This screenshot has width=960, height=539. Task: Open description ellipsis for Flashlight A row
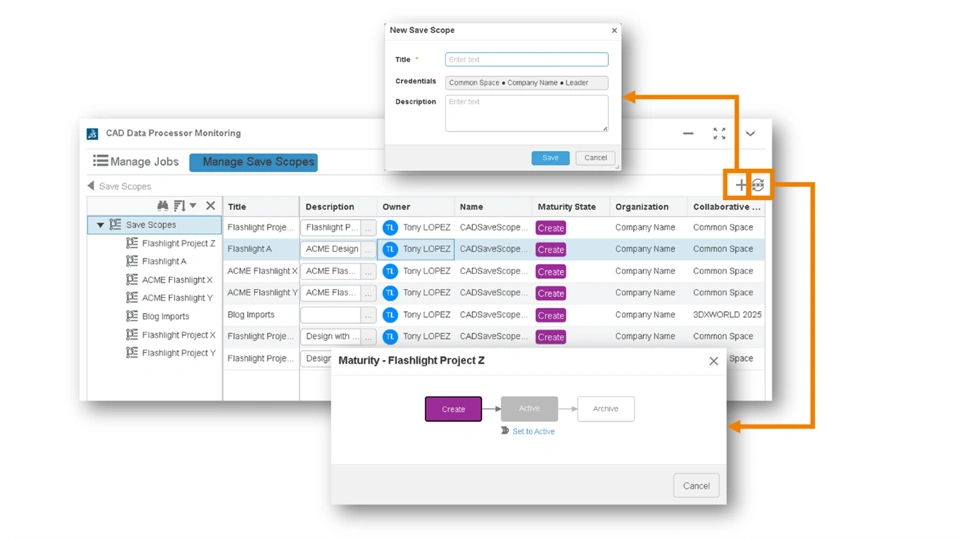click(x=368, y=249)
